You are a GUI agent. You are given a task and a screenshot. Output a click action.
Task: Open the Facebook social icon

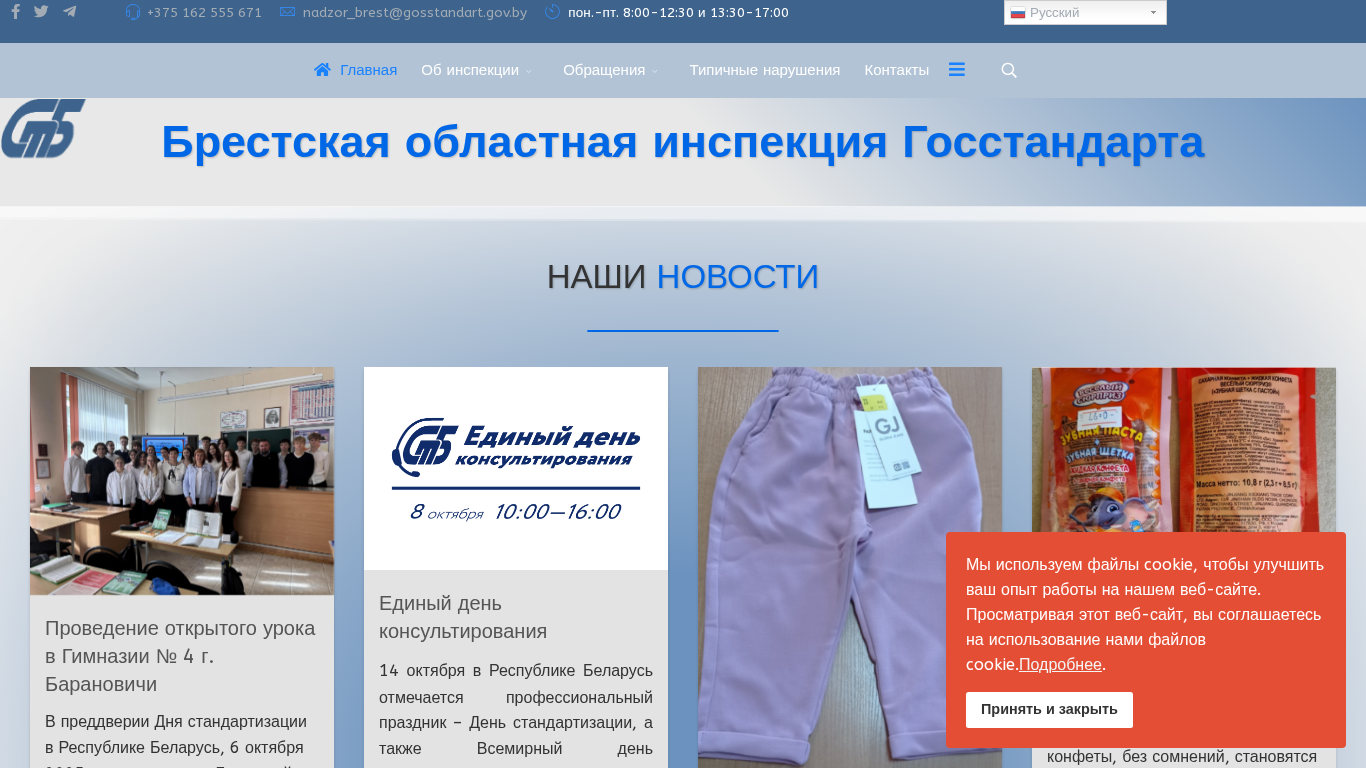[x=15, y=12]
